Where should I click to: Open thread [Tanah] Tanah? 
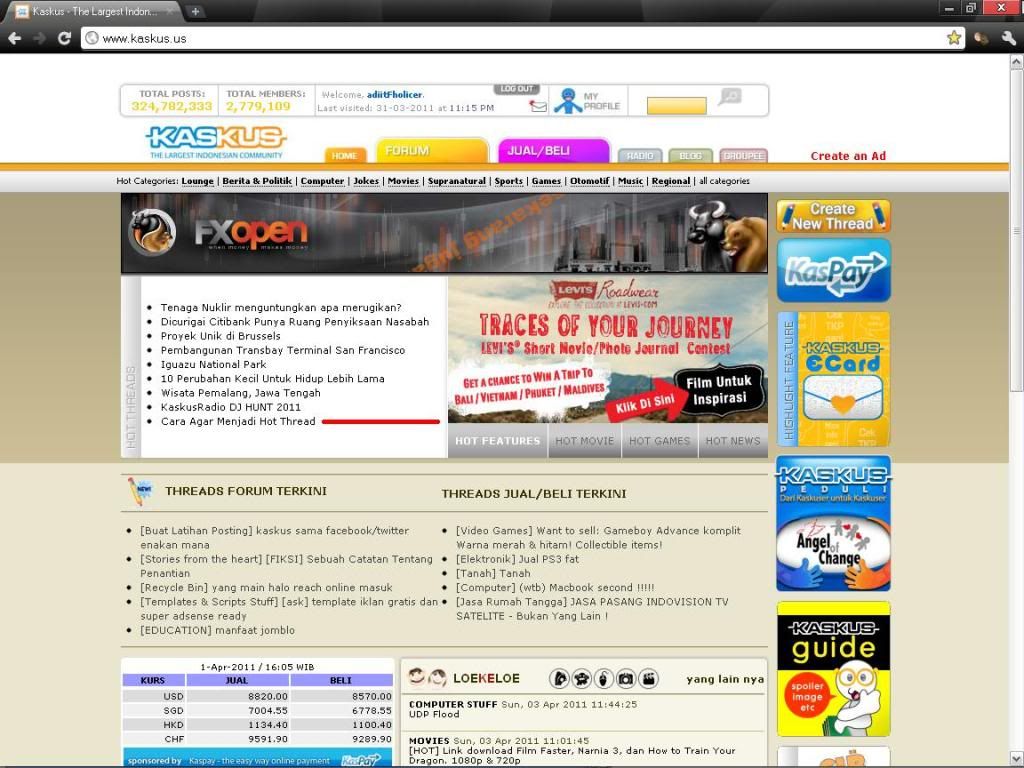(493, 573)
